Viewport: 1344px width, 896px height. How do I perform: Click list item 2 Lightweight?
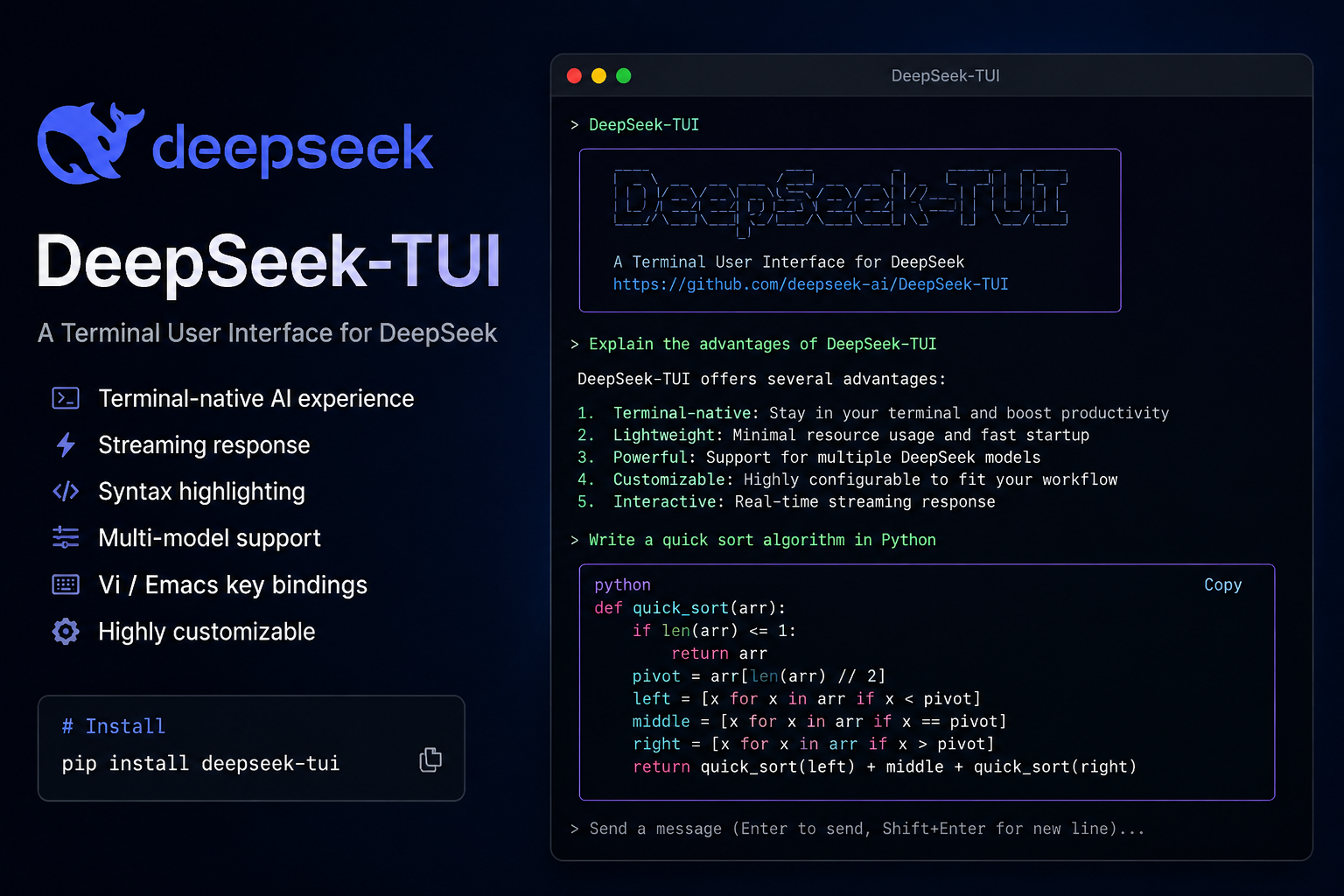point(833,435)
